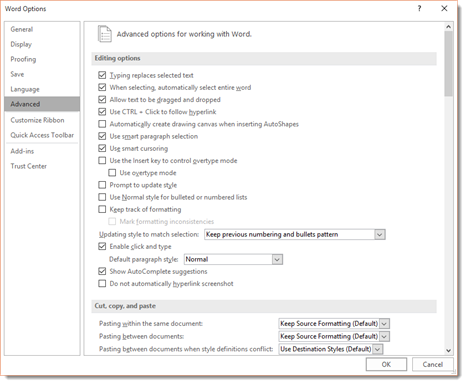Image resolution: width=466 pixels, height=384 pixels.
Task: Select the Advanced category
Action: 42,104
